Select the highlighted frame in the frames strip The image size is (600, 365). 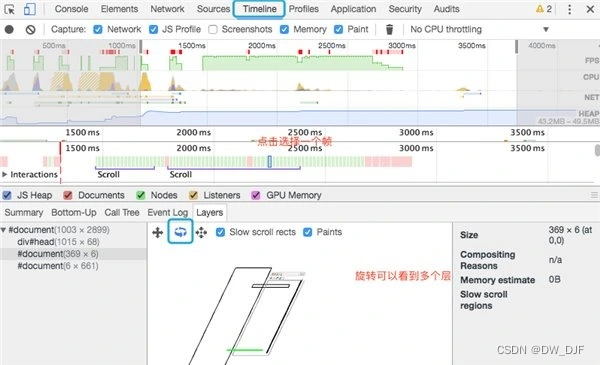270,161
